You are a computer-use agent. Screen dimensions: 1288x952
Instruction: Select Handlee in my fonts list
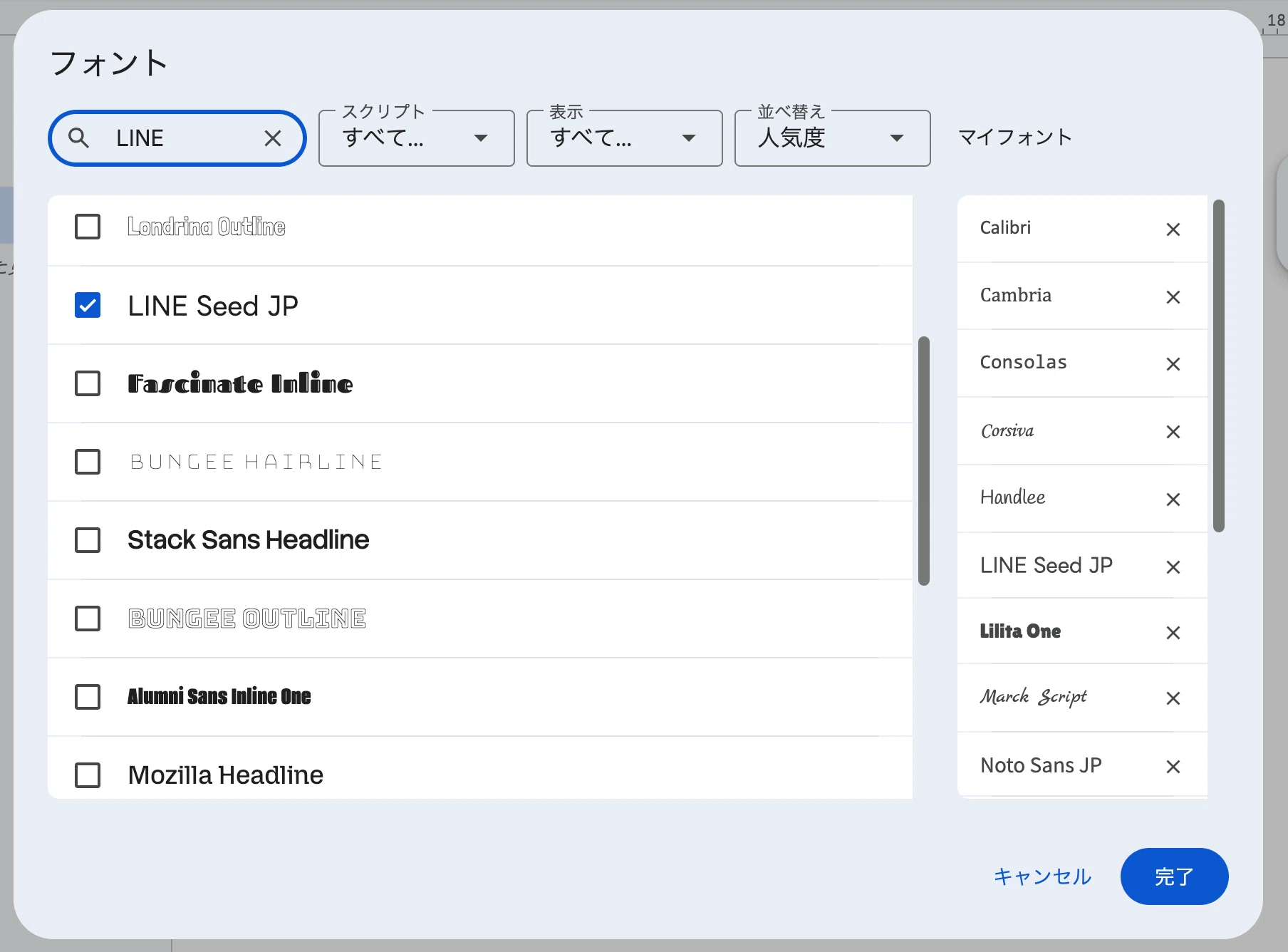coord(1012,497)
